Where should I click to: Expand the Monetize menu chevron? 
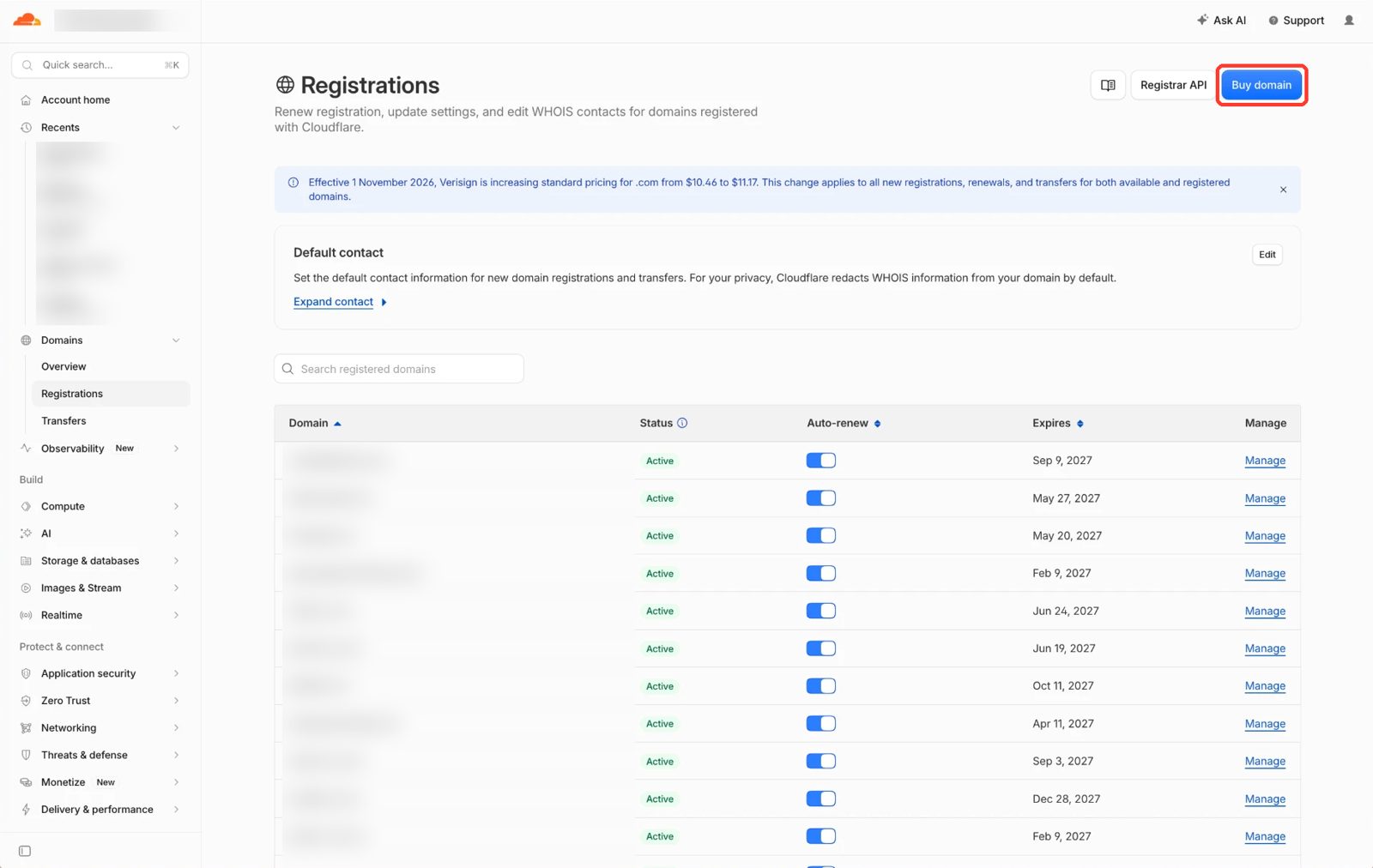(x=176, y=782)
